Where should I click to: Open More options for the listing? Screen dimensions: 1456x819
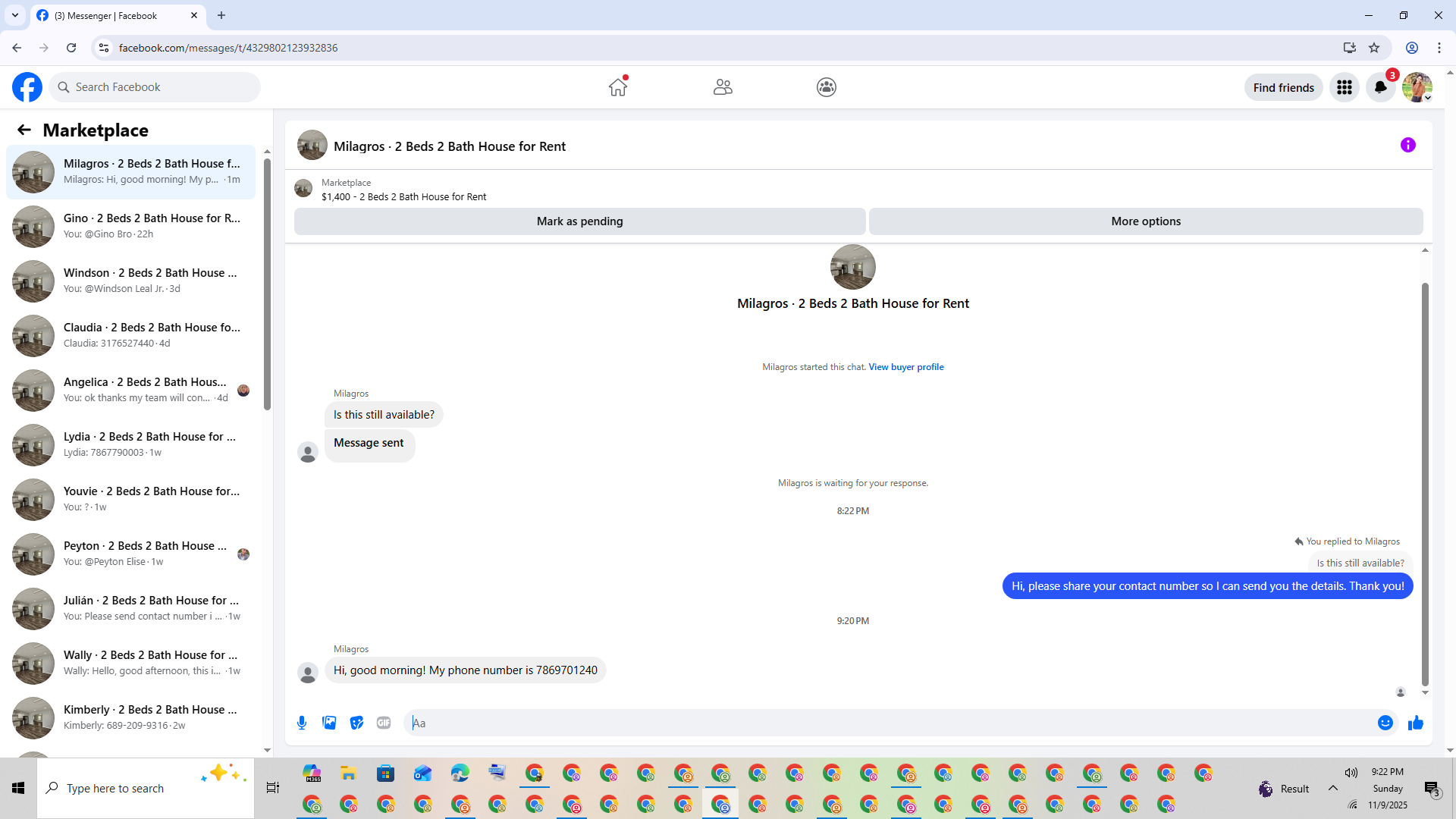coord(1146,221)
